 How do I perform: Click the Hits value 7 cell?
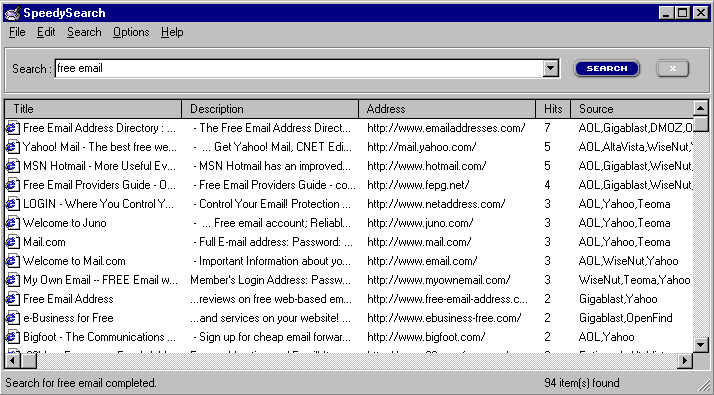(x=547, y=128)
